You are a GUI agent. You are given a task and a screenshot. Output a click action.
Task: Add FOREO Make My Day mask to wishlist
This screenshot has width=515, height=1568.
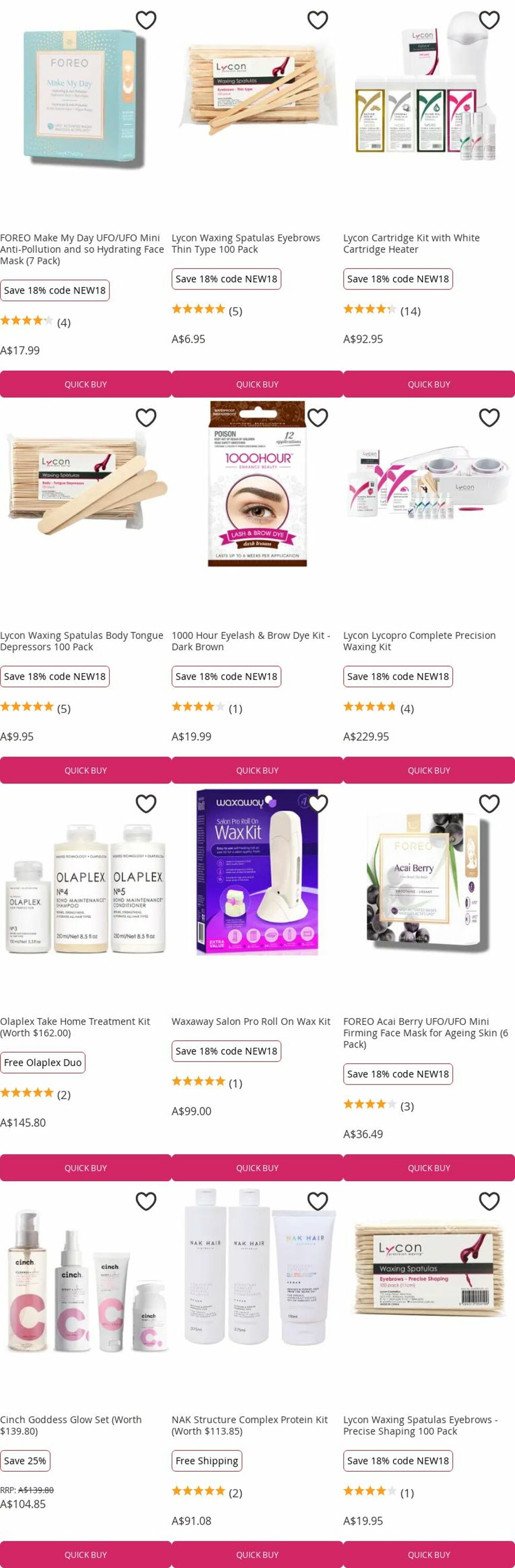146,20
